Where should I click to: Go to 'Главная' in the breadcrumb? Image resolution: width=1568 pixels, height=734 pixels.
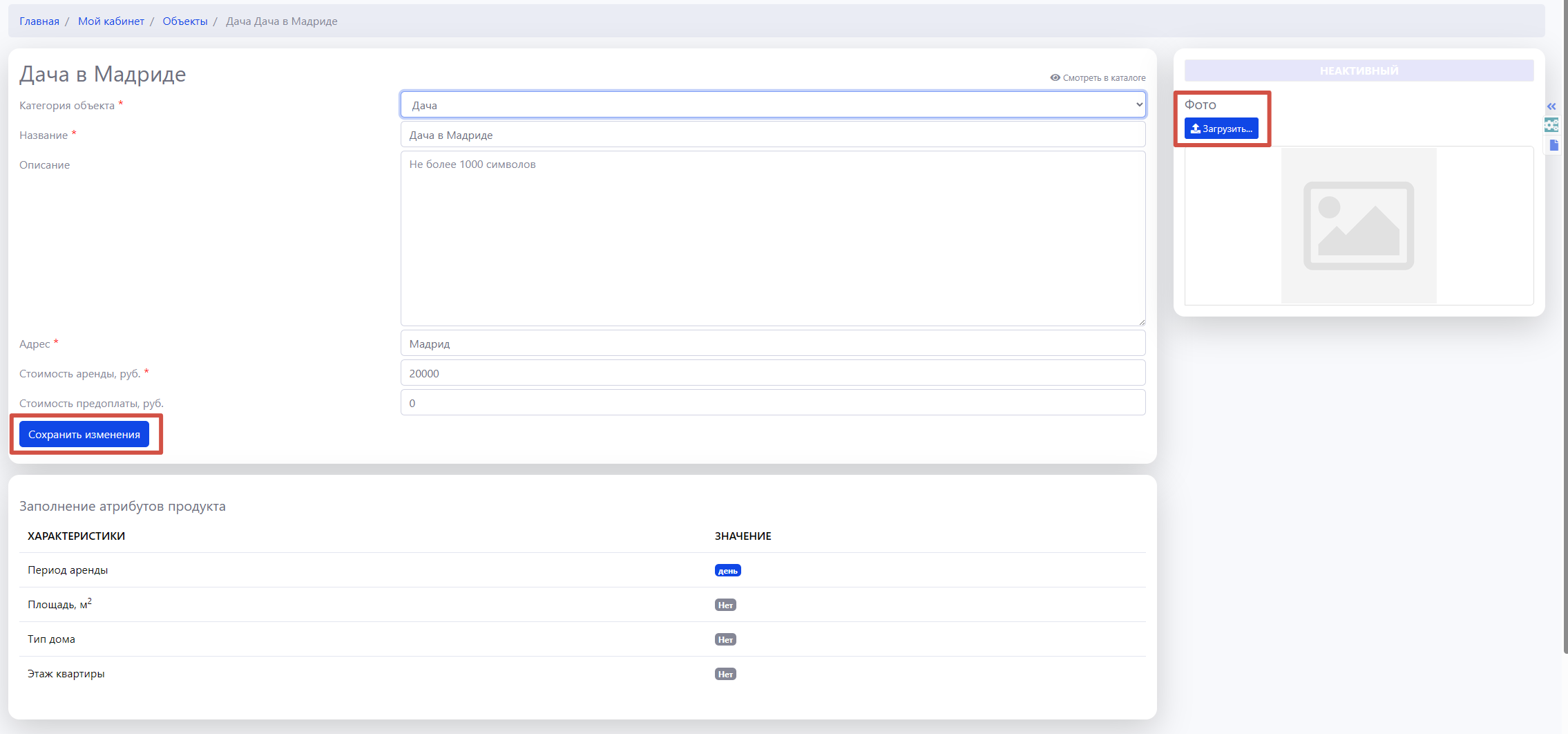point(39,21)
